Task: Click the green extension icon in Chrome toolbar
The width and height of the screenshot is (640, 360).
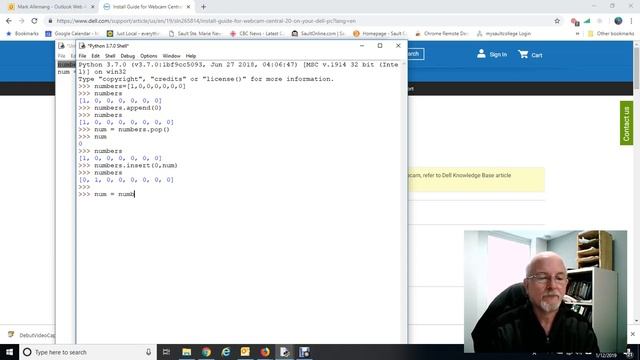Action: click(587, 21)
